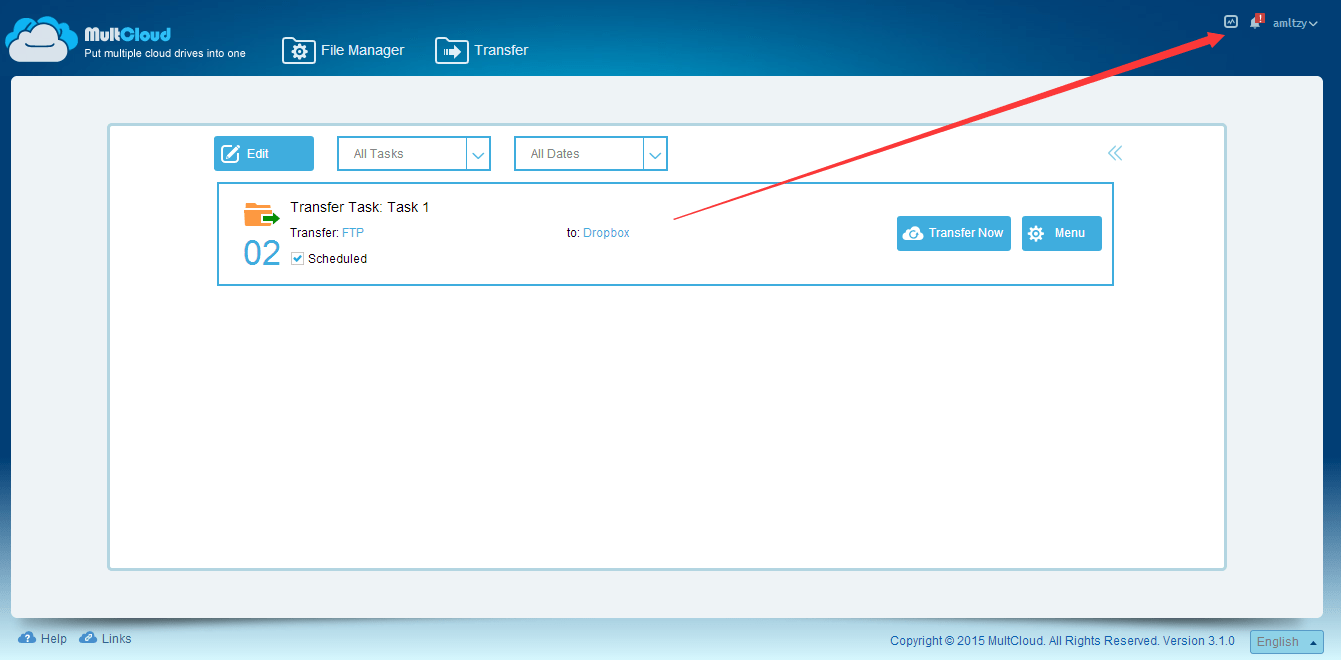Screen dimensions: 1341x660
Task: Click the Transfer arrow icon in navbar
Action: click(451, 50)
